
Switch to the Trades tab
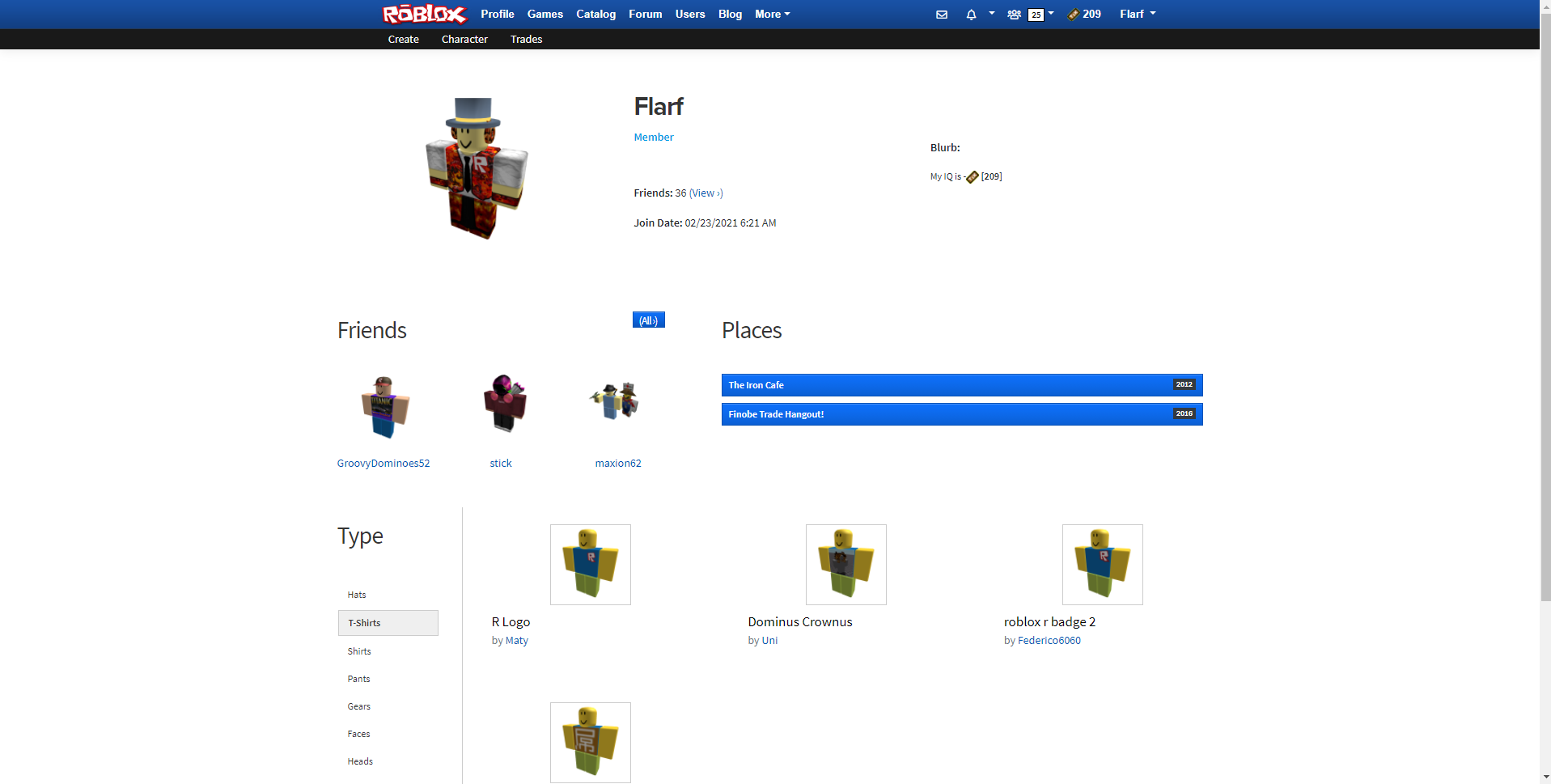click(x=526, y=39)
